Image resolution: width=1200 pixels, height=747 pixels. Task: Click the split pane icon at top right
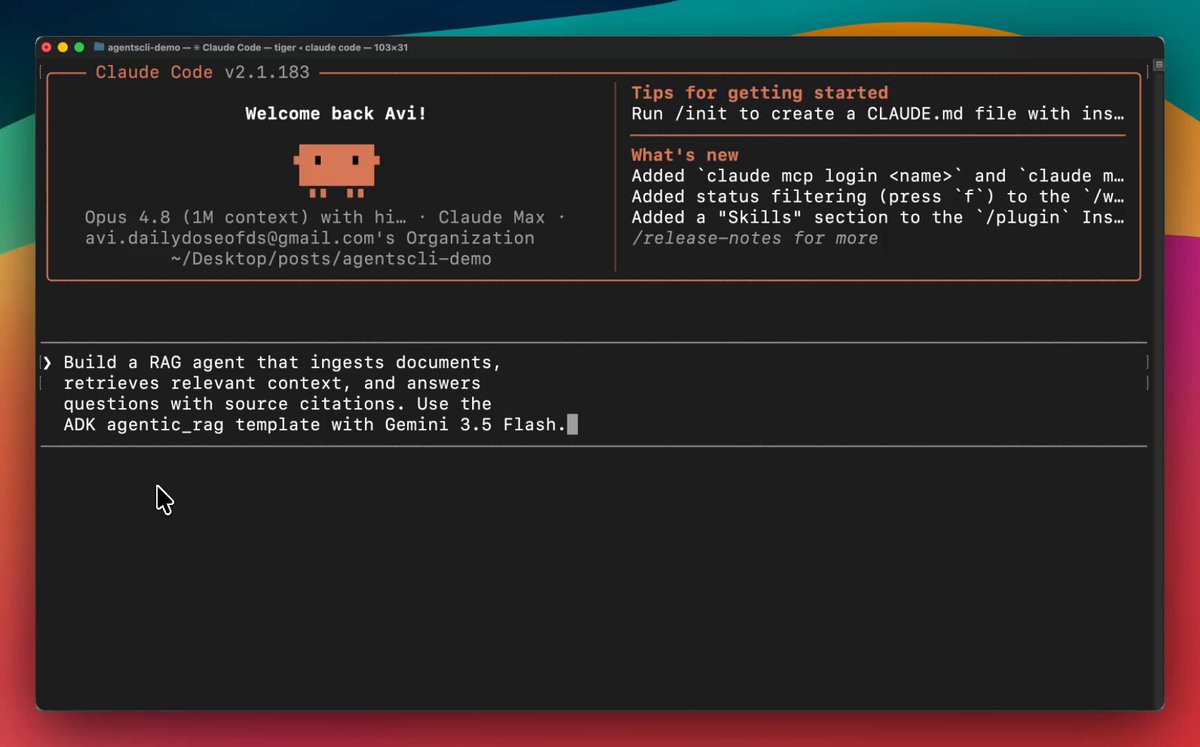(1158, 64)
